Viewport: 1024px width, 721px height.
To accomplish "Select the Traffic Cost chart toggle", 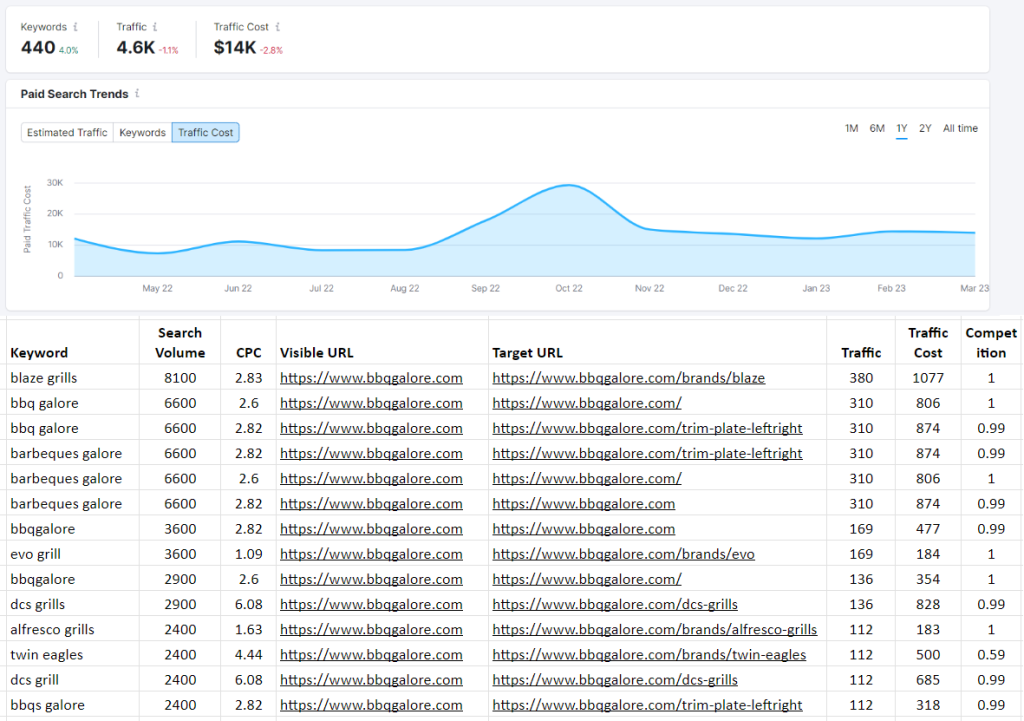I will coord(205,132).
